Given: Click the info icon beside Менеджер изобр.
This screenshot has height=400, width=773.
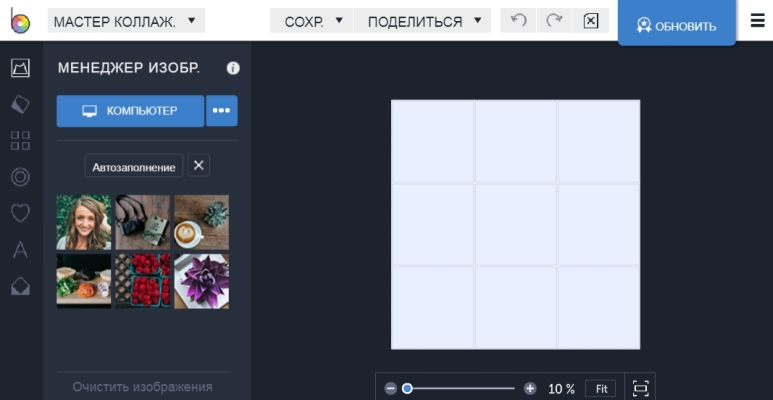Looking at the screenshot, I should pyautogui.click(x=233, y=68).
